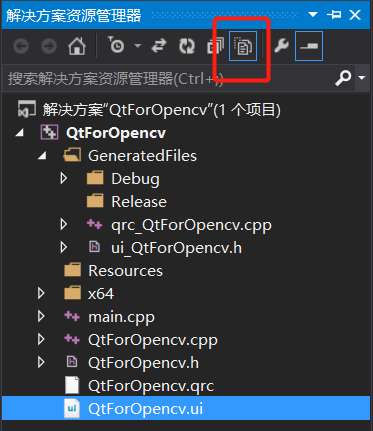373x431 pixels.
Task: Click the Forward navigation arrow
Action: [x=49, y=46]
